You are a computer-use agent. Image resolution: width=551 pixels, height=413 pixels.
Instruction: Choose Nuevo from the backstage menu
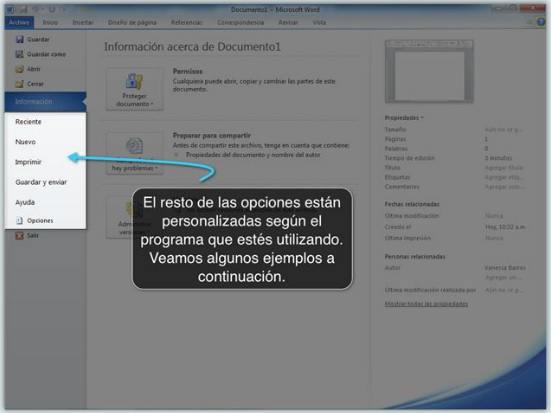tap(45, 142)
